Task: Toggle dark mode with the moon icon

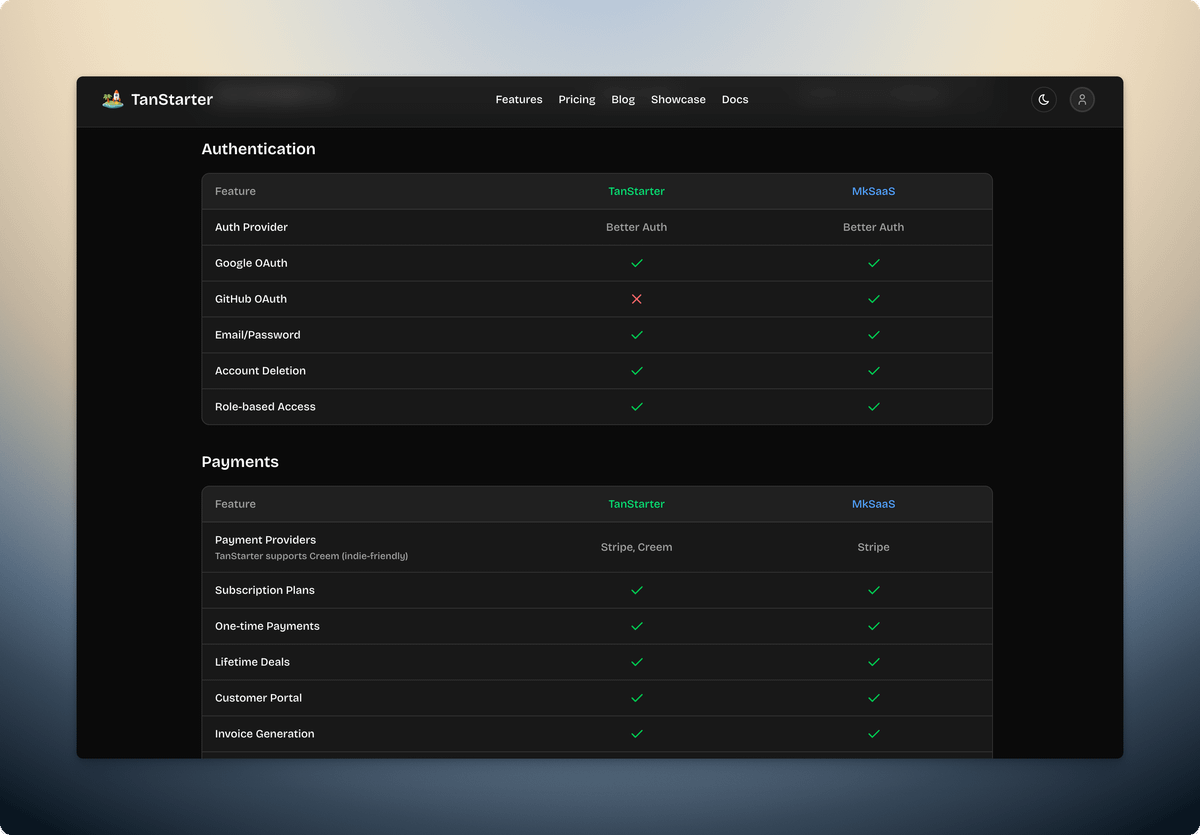Action: click(x=1044, y=100)
